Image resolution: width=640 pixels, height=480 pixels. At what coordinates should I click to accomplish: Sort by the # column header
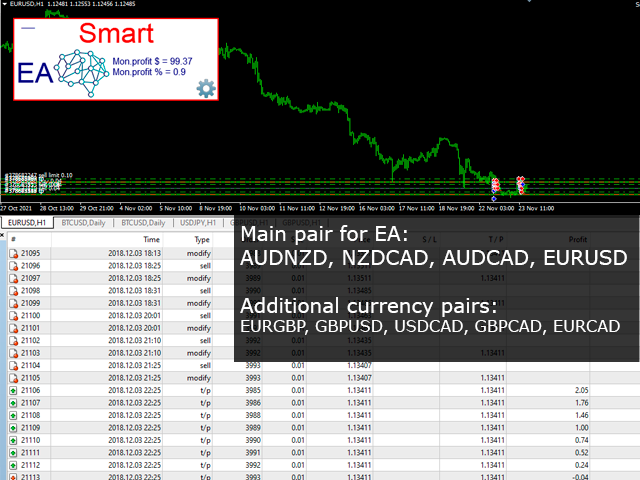pyautogui.click(x=13, y=240)
